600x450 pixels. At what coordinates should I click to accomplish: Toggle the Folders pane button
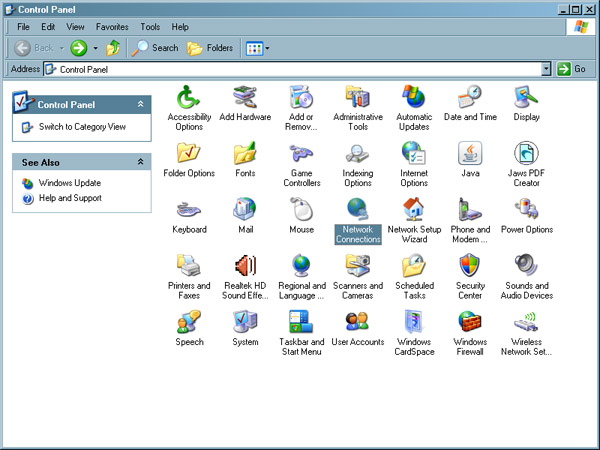coord(210,48)
